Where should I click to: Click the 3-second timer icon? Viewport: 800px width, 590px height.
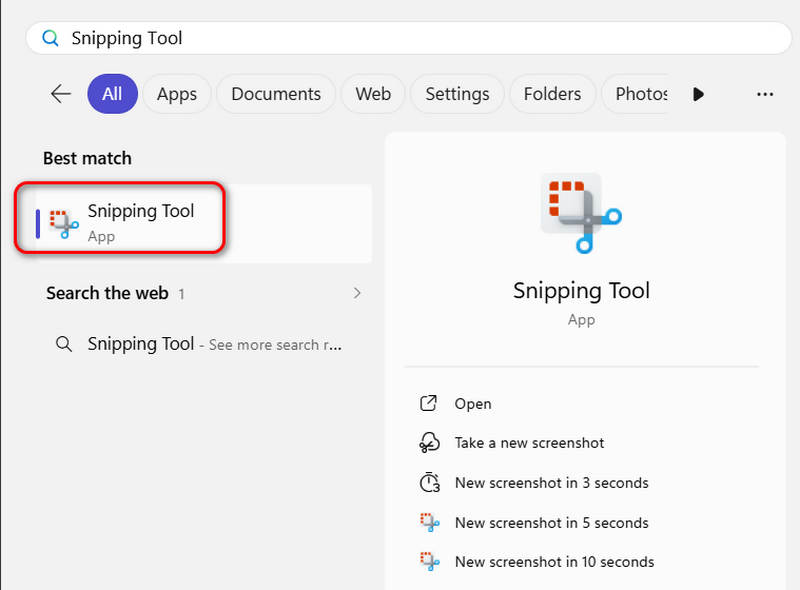pos(429,482)
